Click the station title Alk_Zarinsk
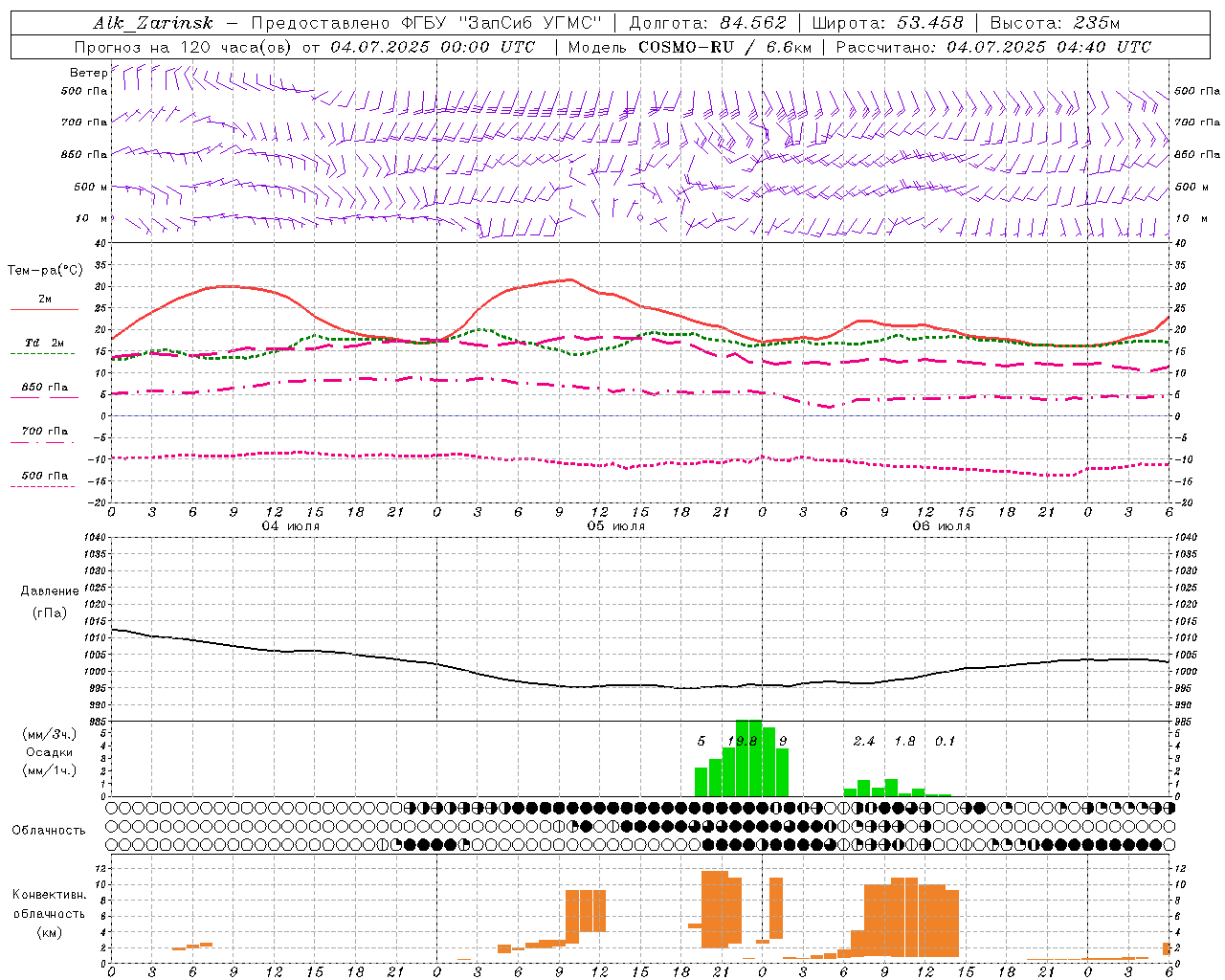The image size is (1225, 980). coord(153,24)
